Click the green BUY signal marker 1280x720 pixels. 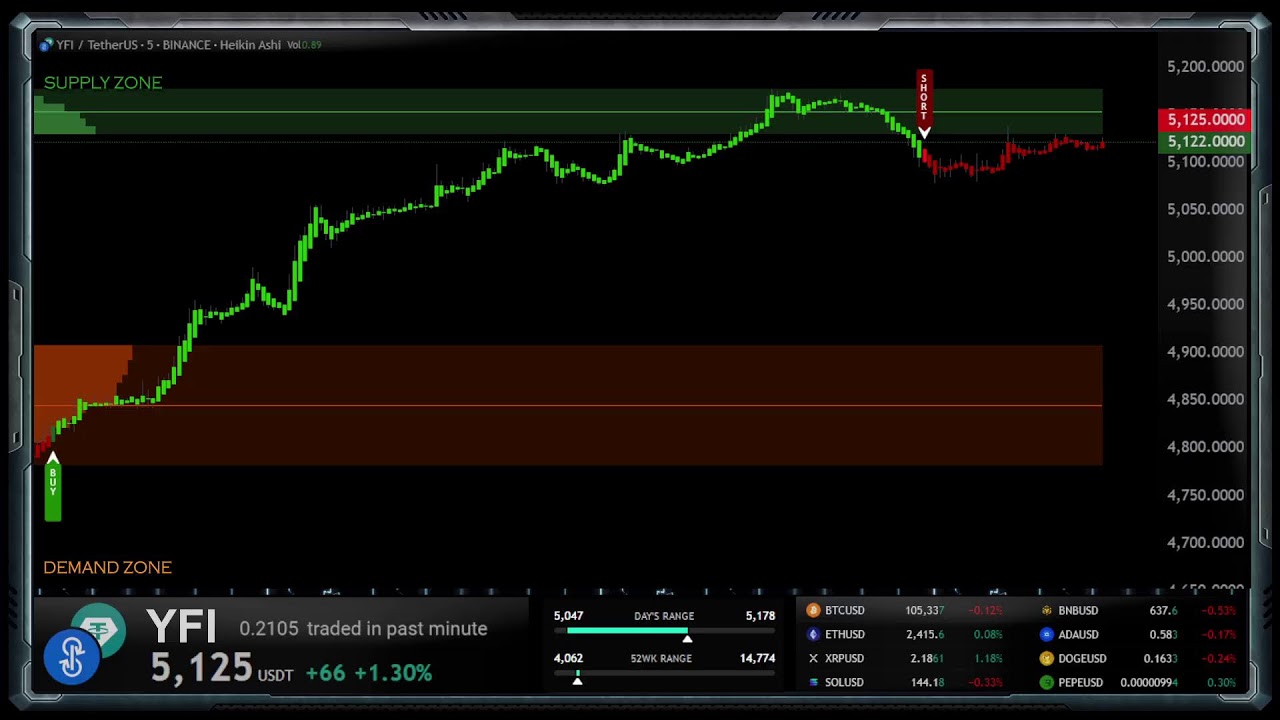click(53, 488)
